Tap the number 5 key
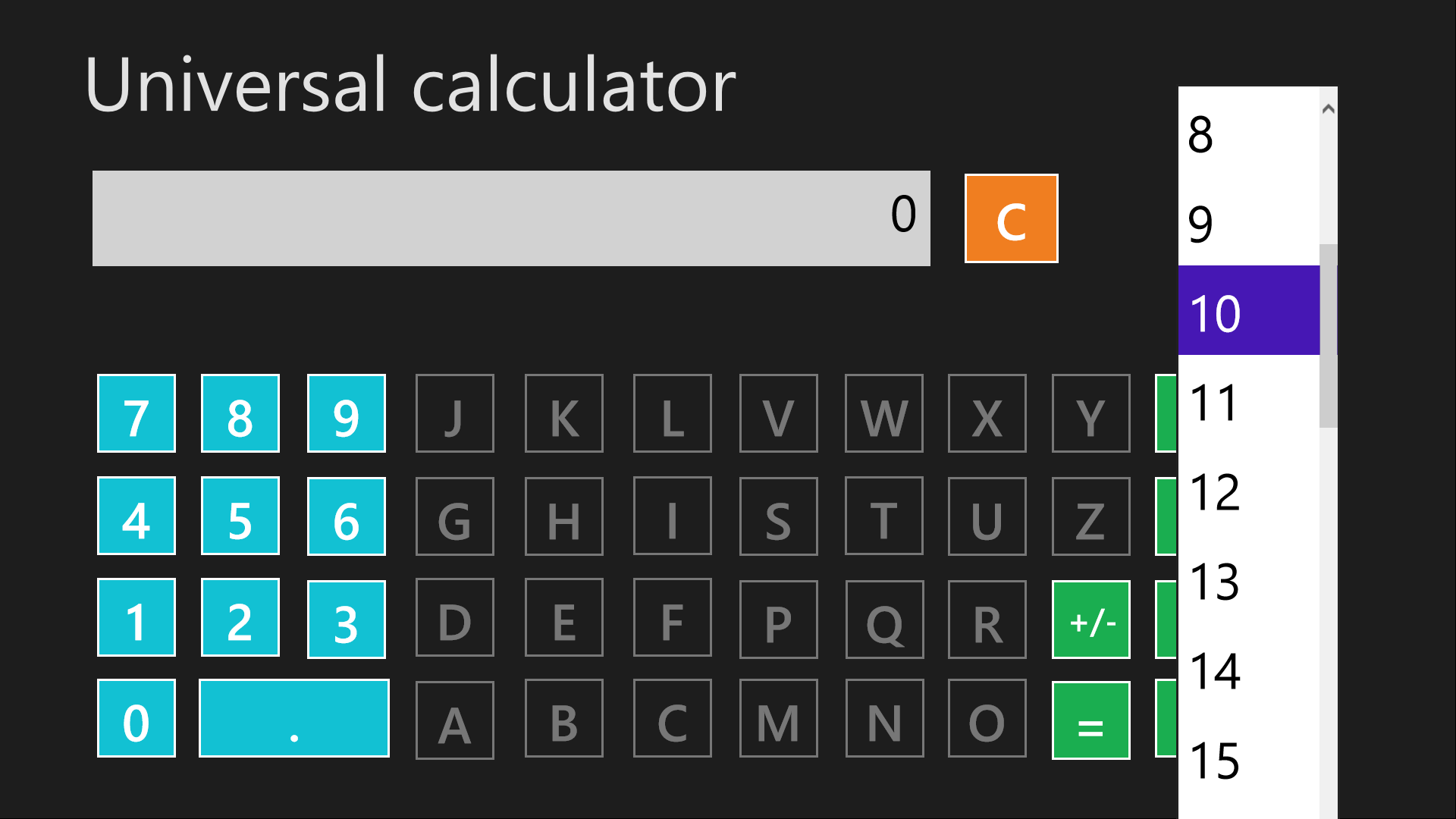Screen dimensions: 1456x819 tap(240, 516)
